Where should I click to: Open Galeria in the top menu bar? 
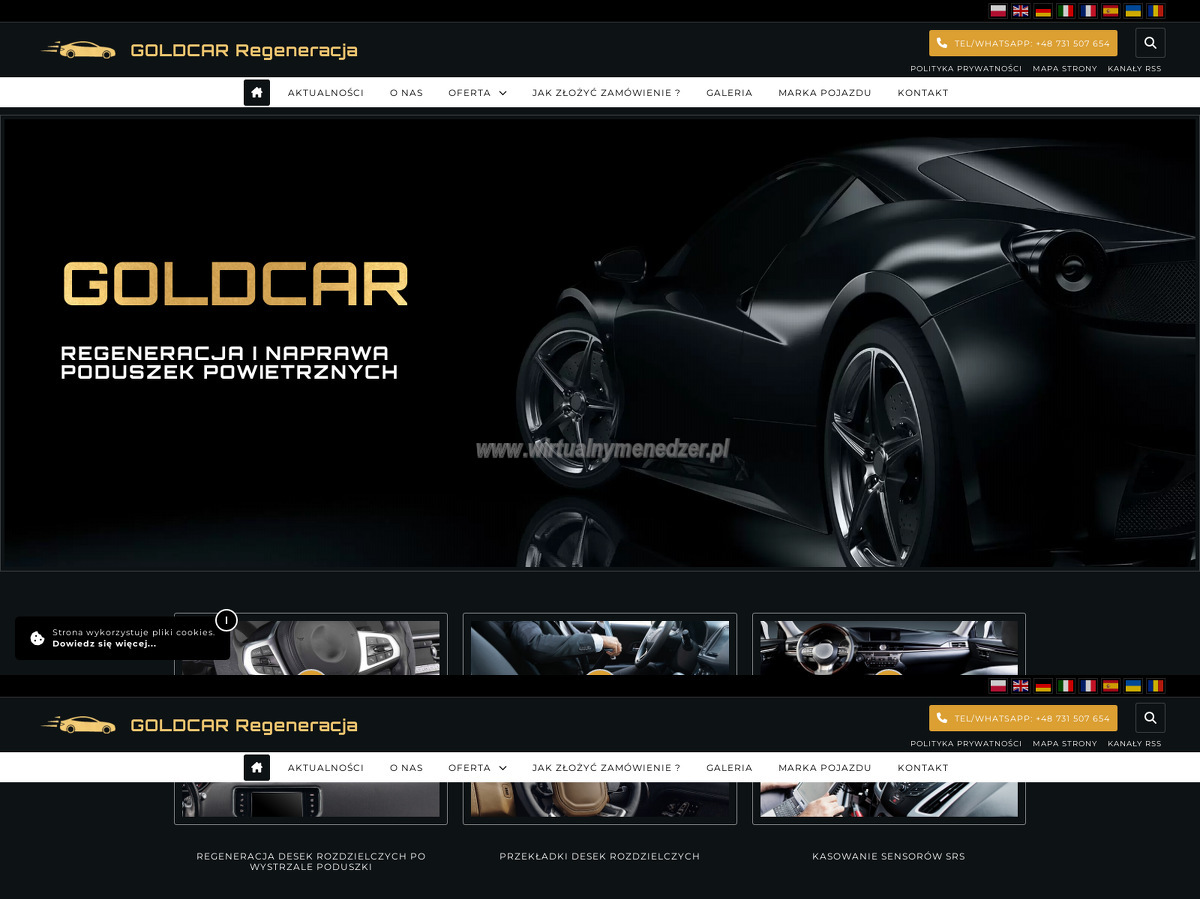pos(729,93)
